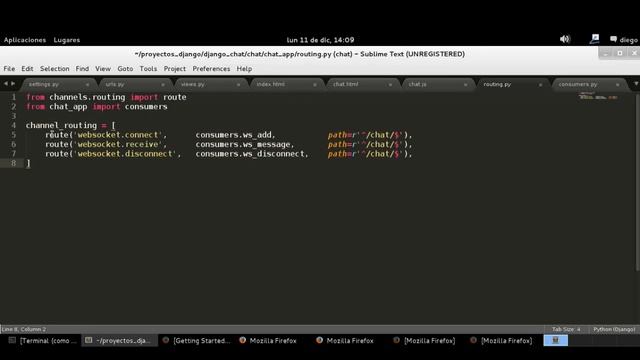The width and height of the screenshot is (640, 360).
Task: Maximize the Sublime Text window
Action: tap(620, 53)
